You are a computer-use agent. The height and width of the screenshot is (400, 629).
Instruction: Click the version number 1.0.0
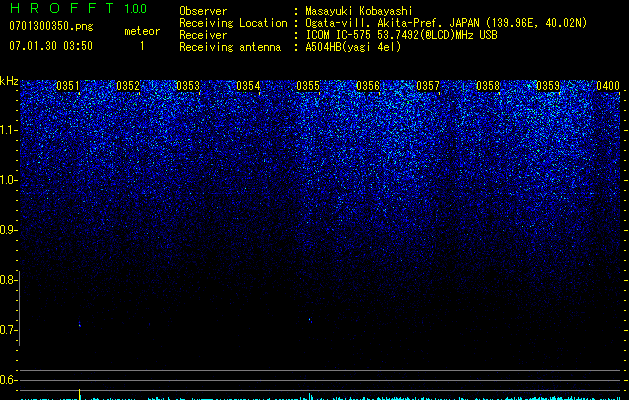tap(136, 9)
